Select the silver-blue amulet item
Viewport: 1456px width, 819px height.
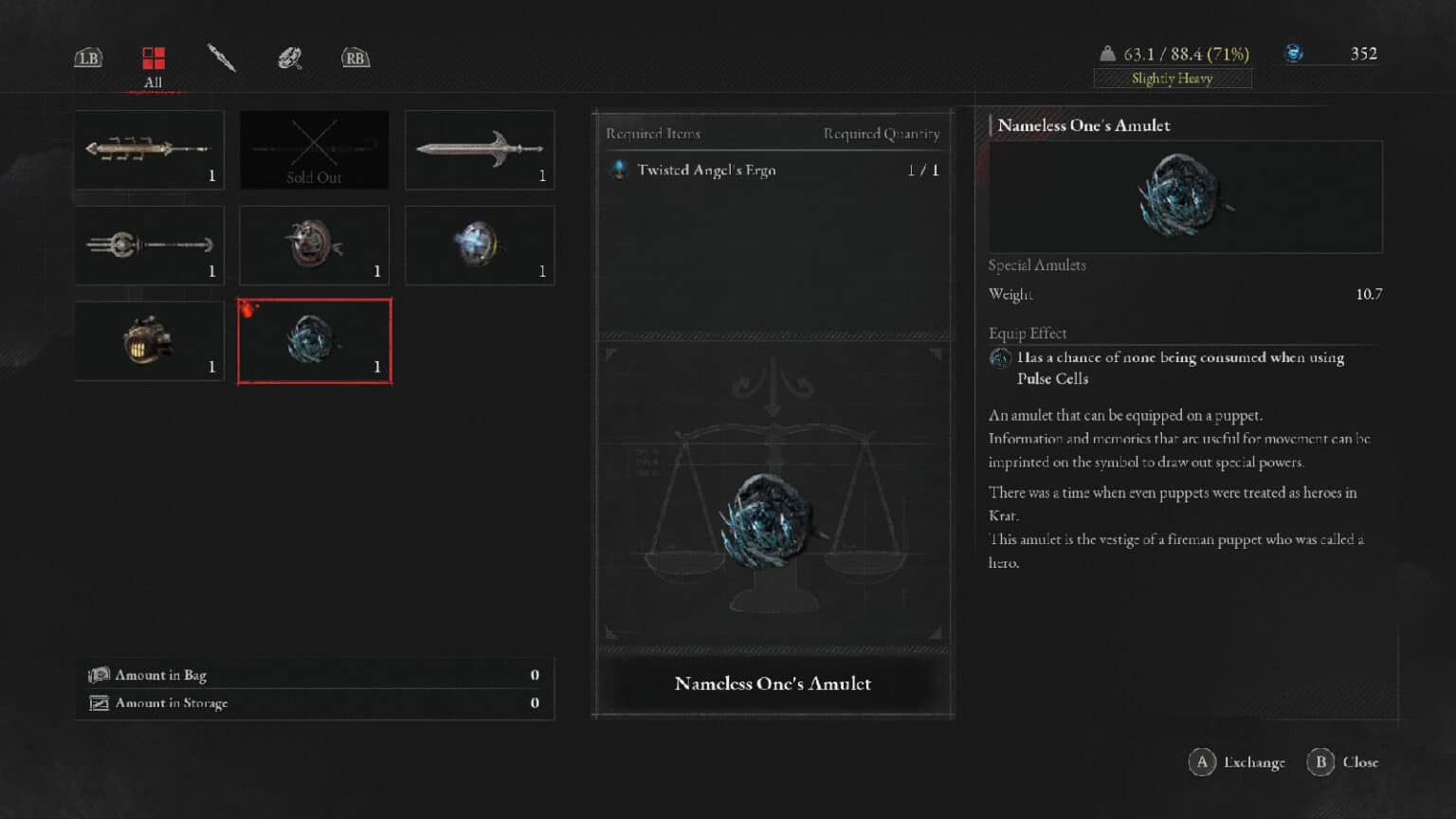[x=480, y=246]
